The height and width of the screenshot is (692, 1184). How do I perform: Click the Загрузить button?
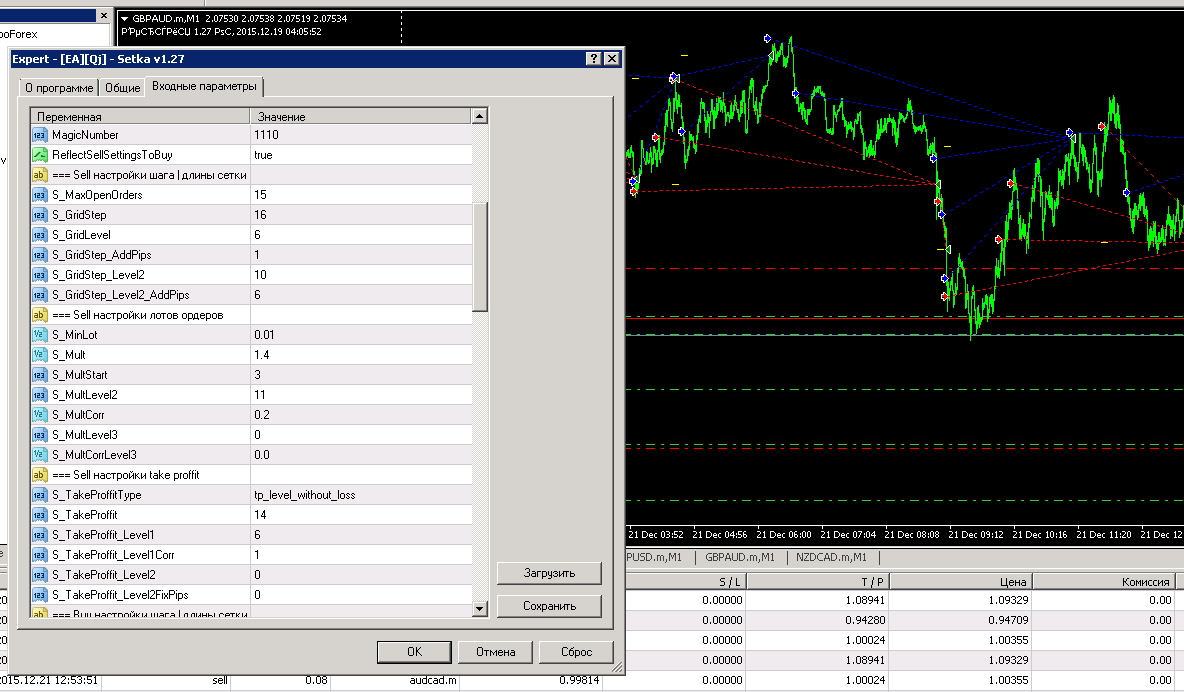[549, 573]
